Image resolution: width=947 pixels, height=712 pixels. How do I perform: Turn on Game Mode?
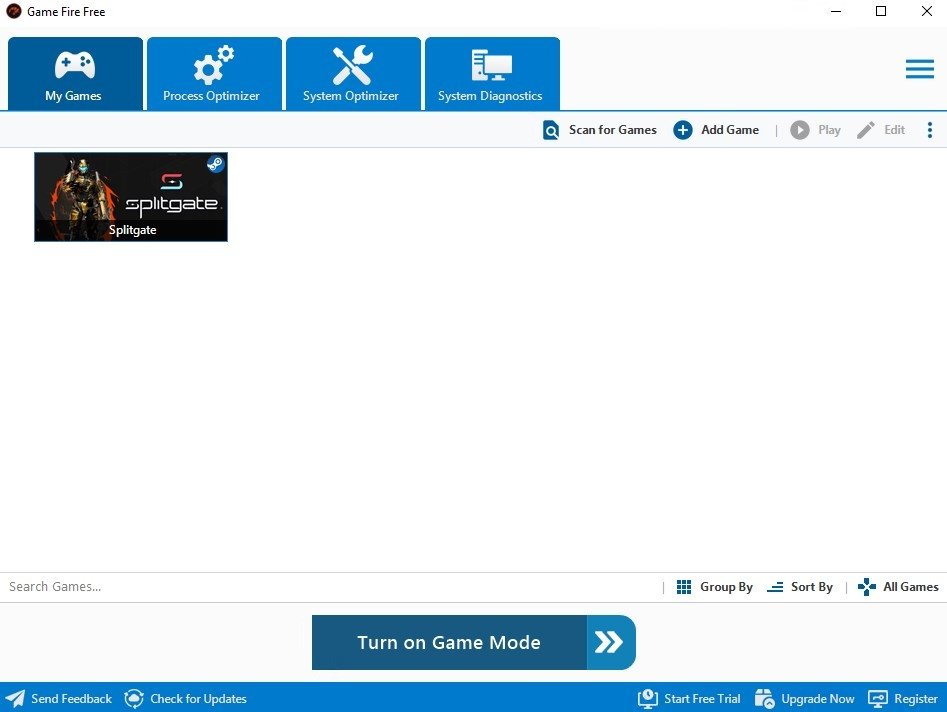[474, 643]
